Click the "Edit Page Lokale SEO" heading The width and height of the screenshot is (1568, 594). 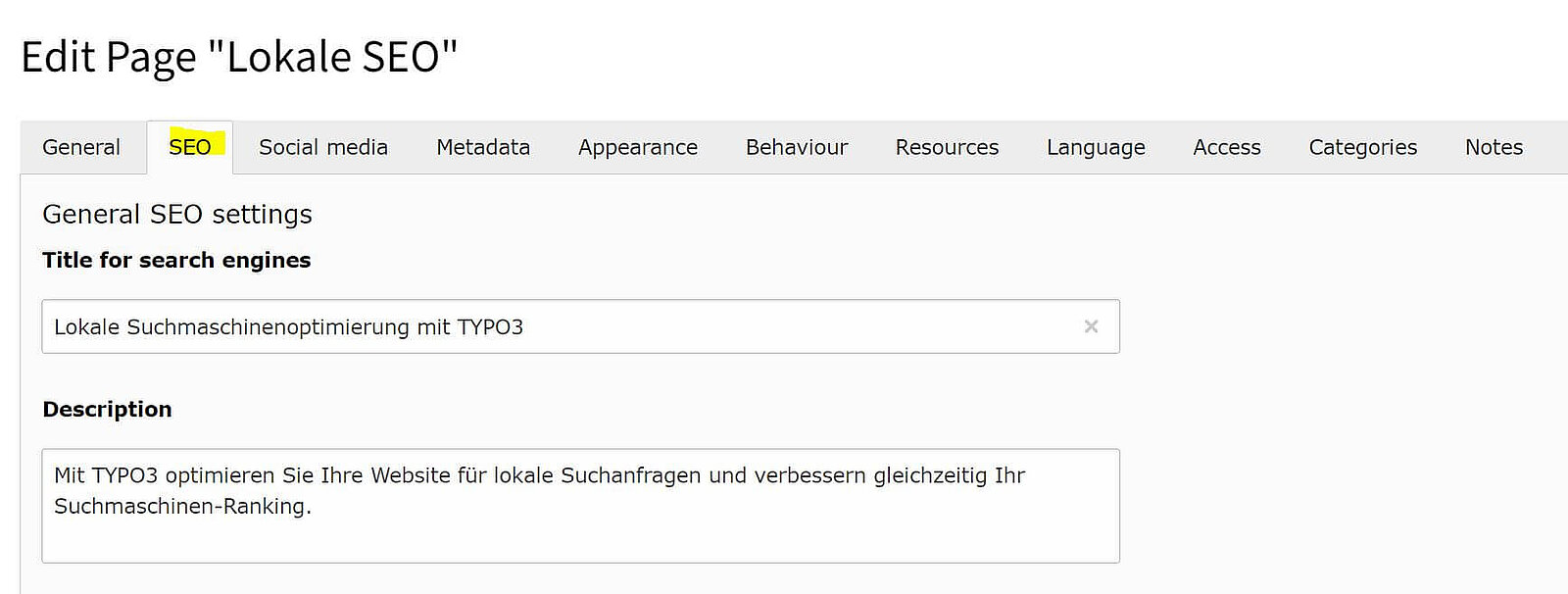(239, 57)
